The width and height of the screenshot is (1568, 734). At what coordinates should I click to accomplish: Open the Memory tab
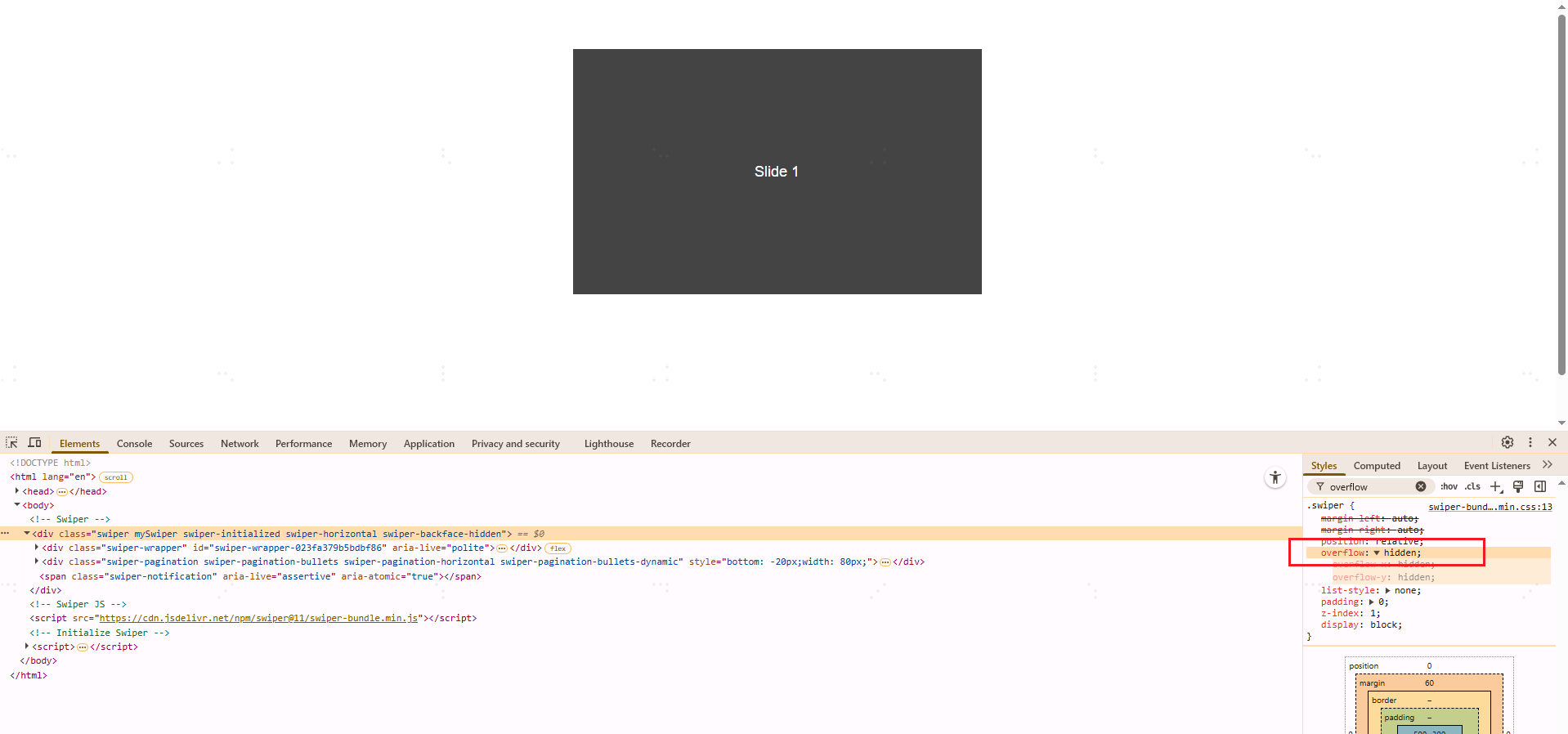[x=368, y=444]
